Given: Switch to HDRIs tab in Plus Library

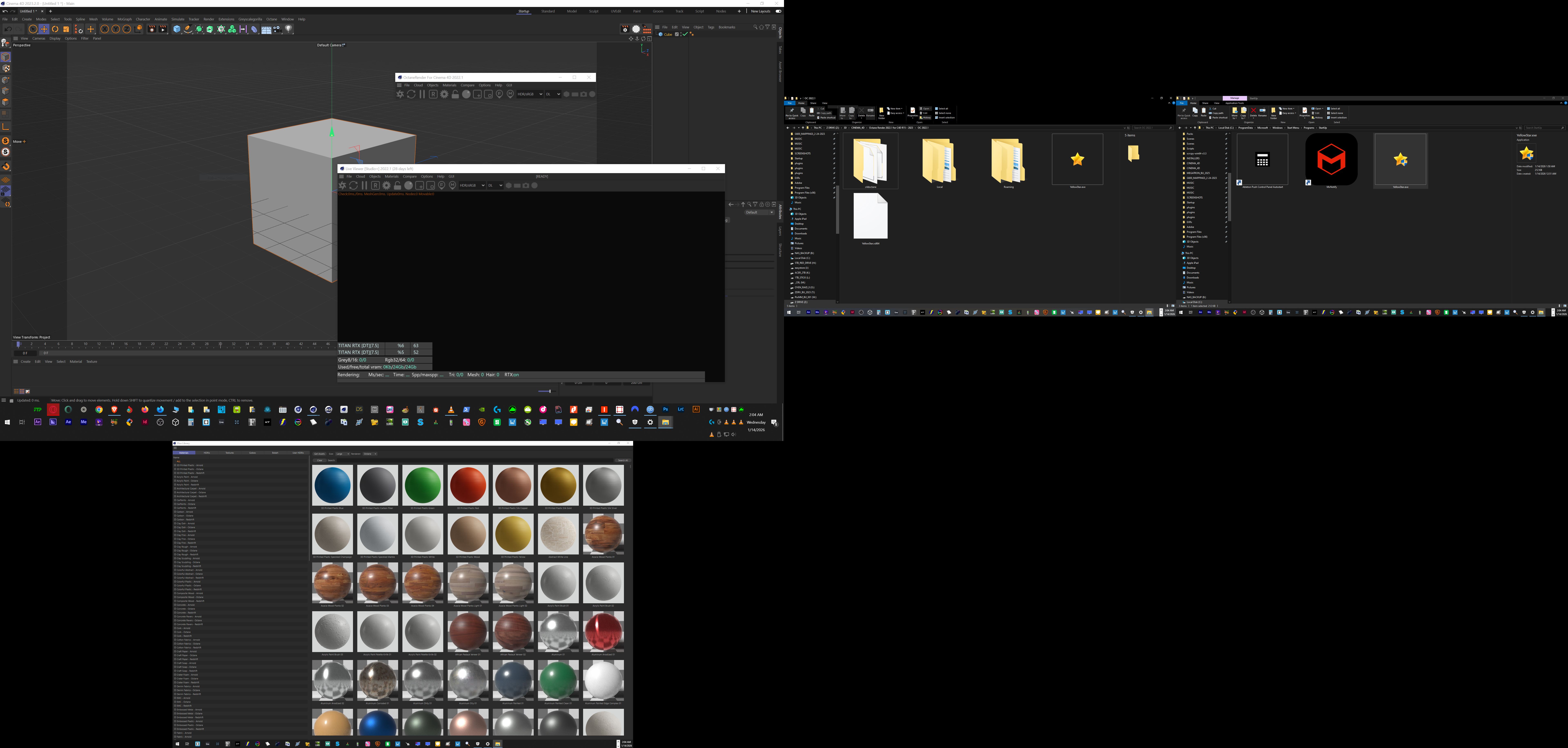Looking at the screenshot, I should pyautogui.click(x=207, y=453).
